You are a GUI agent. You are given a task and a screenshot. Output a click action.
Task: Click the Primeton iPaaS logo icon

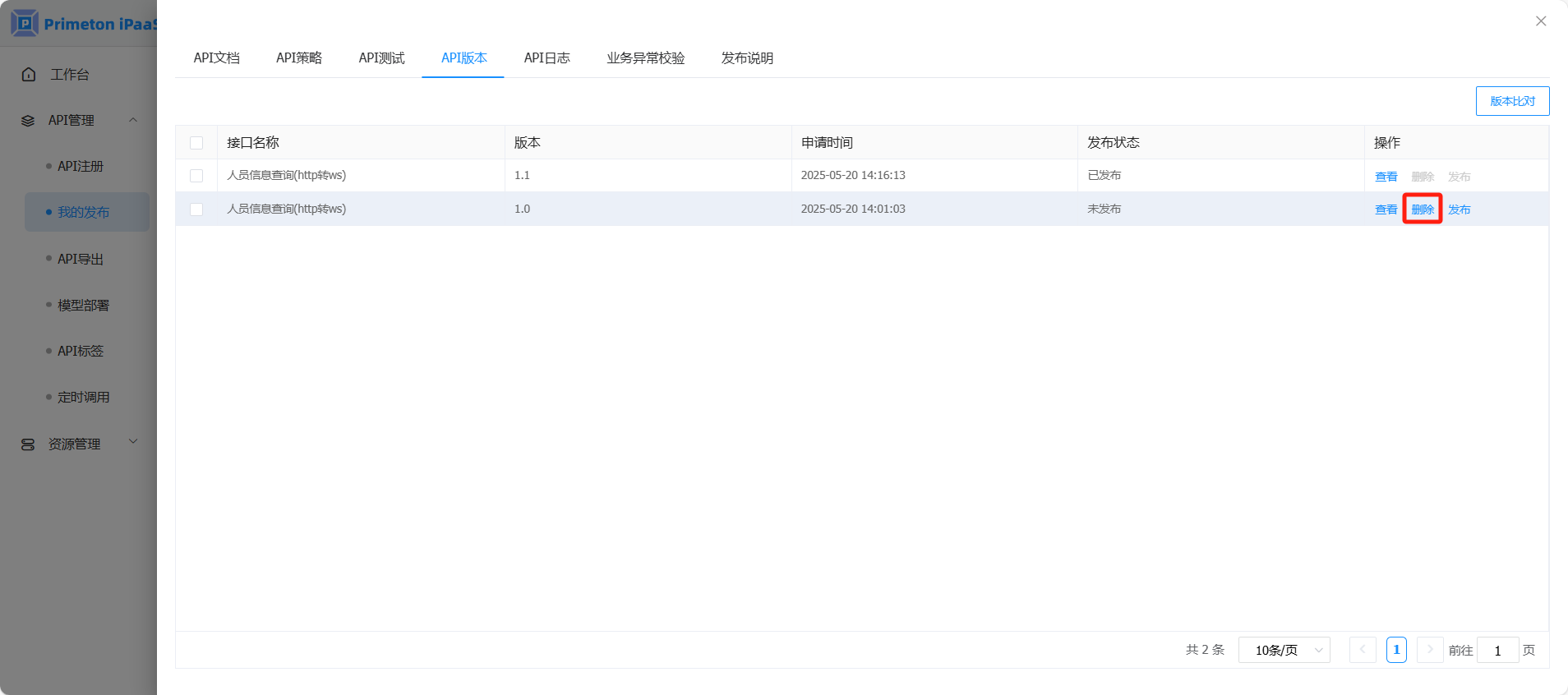tap(25, 23)
